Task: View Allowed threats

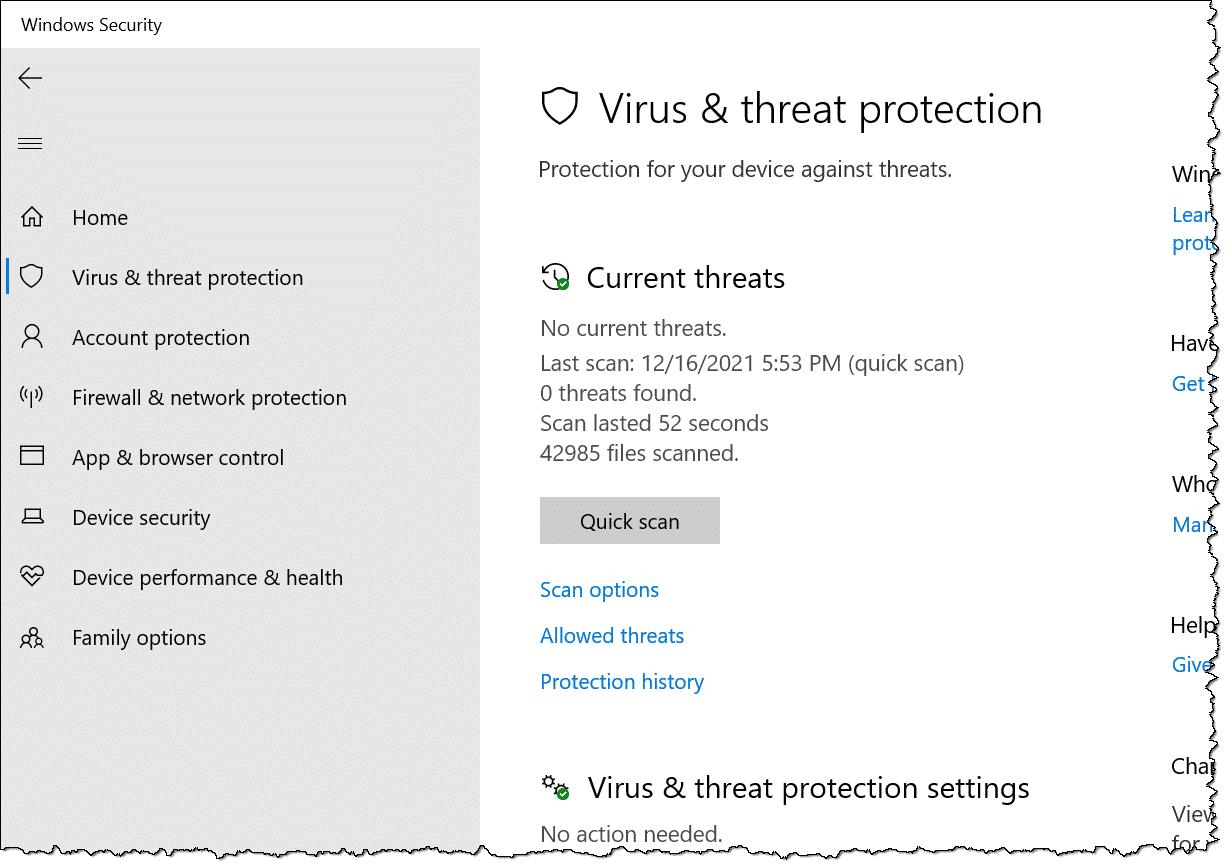Action: tap(612, 636)
